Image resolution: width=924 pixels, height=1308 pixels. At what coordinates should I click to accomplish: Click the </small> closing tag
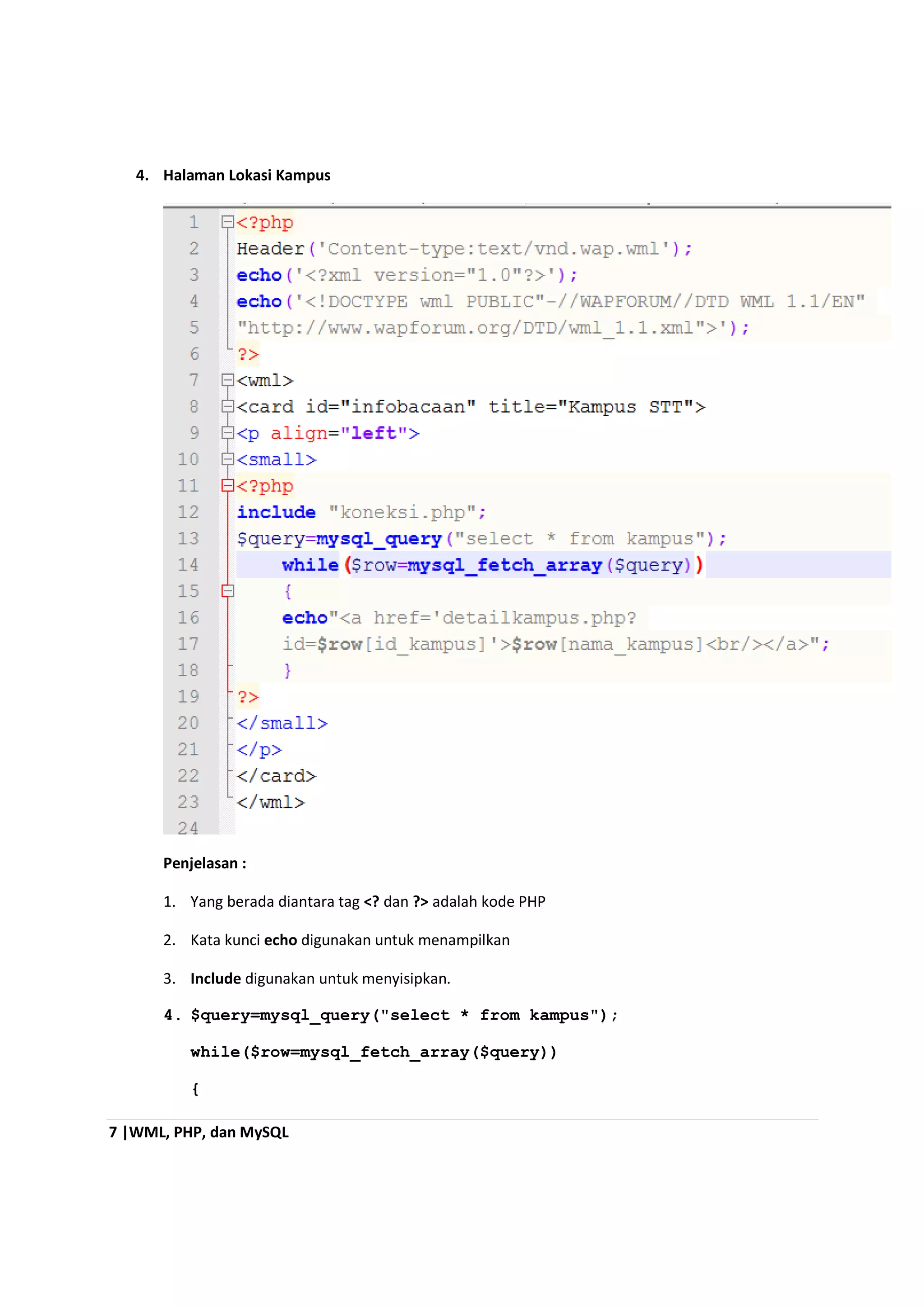pos(282,723)
